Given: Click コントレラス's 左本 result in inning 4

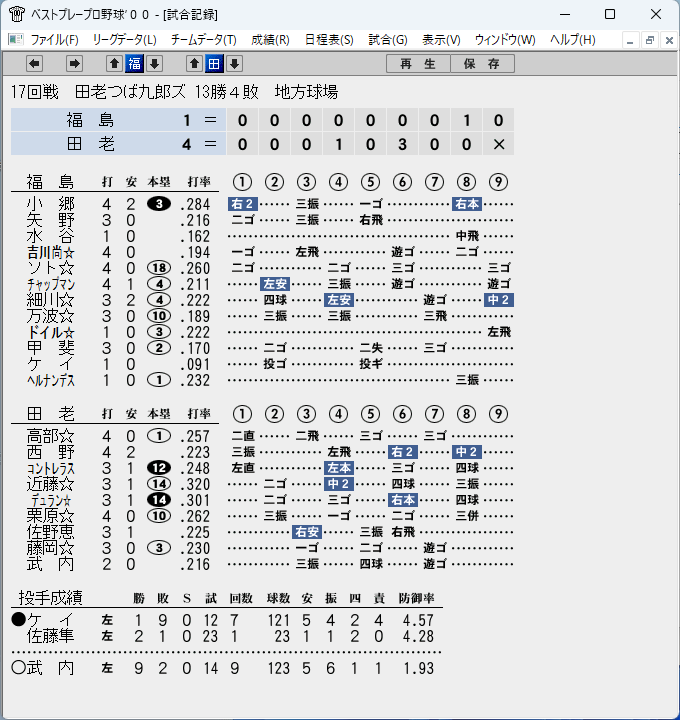Looking at the screenshot, I should point(339,468).
